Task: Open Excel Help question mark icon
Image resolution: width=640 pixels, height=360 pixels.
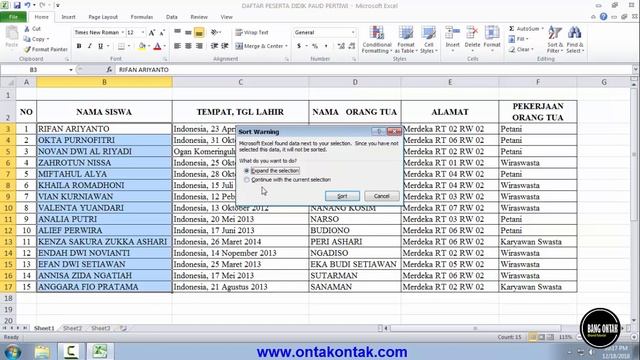Action: coord(603,17)
